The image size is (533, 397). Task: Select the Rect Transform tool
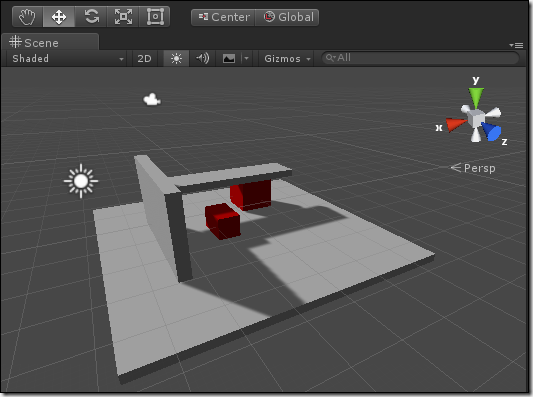(155, 17)
